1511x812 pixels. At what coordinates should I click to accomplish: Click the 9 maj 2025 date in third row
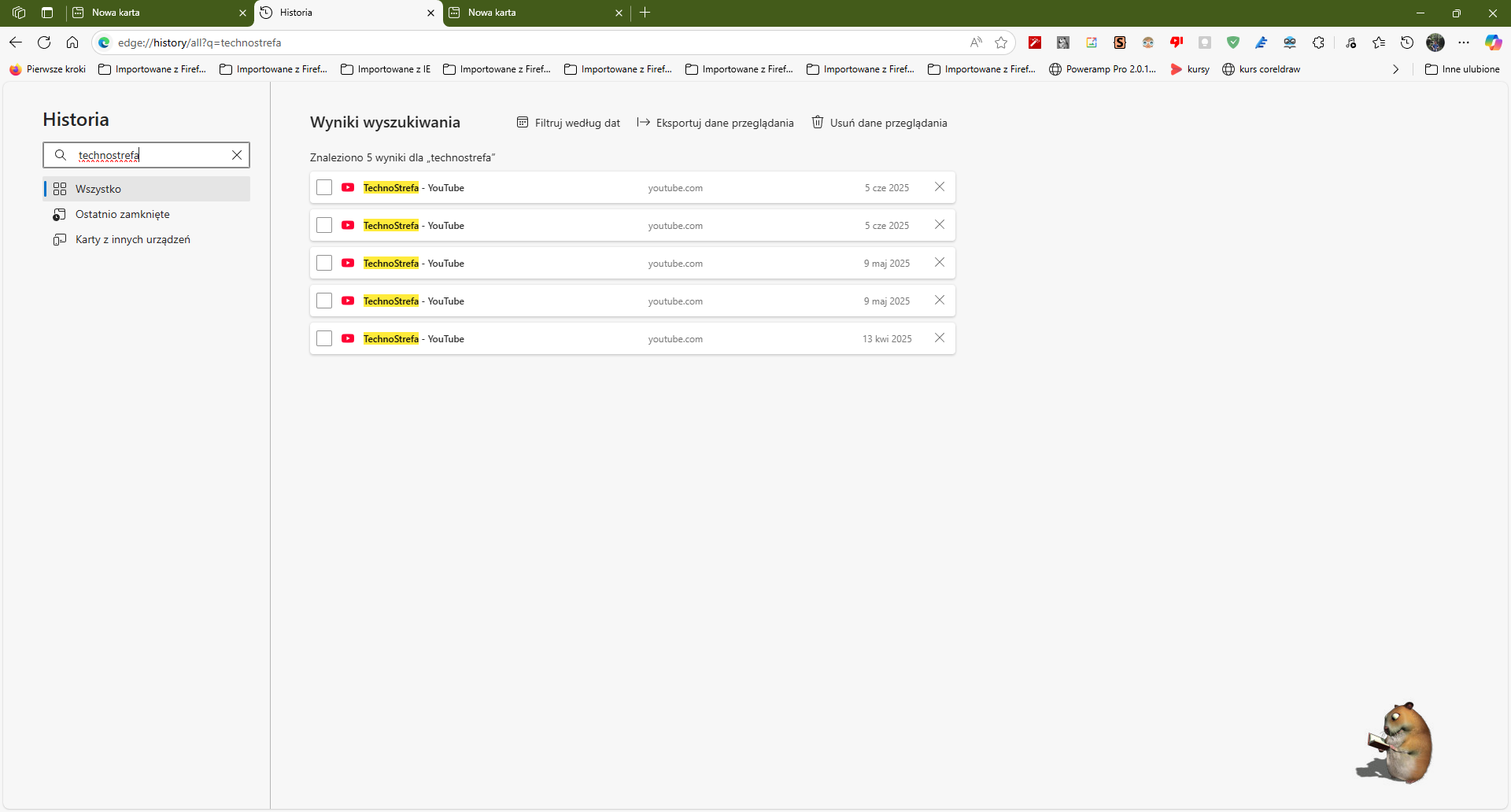point(887,264)
